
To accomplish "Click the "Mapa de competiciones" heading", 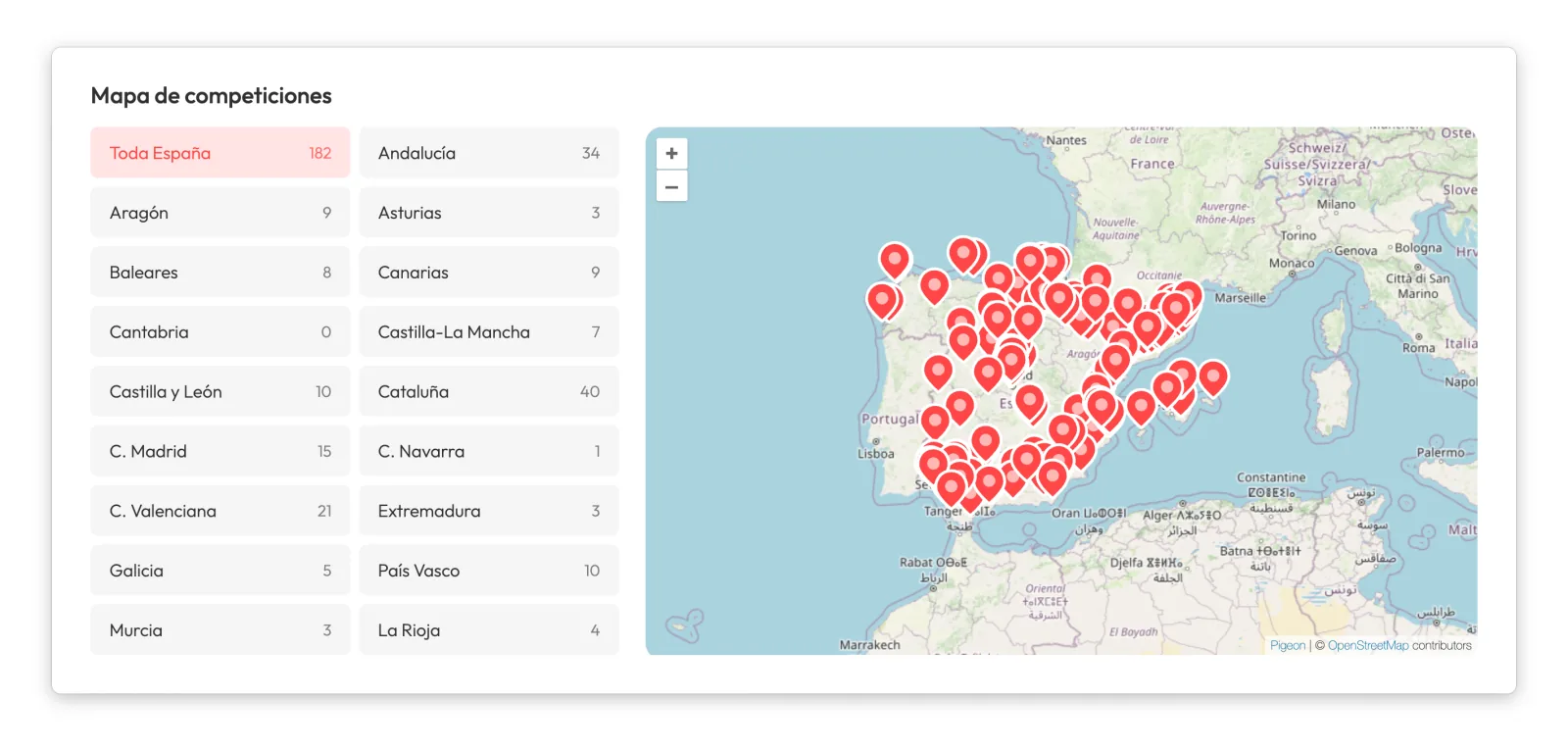I will coord(212,96).
